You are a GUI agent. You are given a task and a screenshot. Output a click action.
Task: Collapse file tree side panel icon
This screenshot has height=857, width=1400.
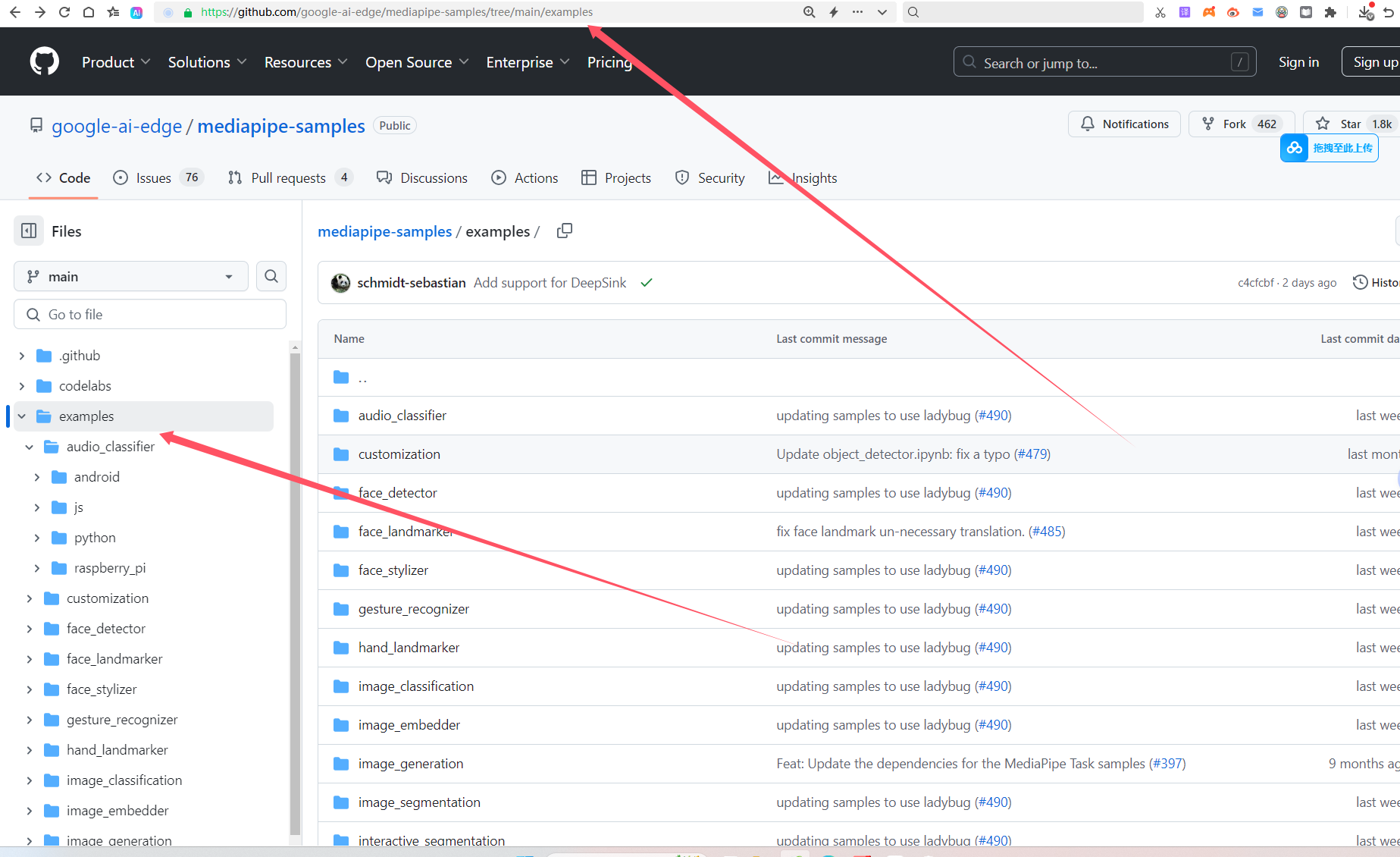coord(29,231)
